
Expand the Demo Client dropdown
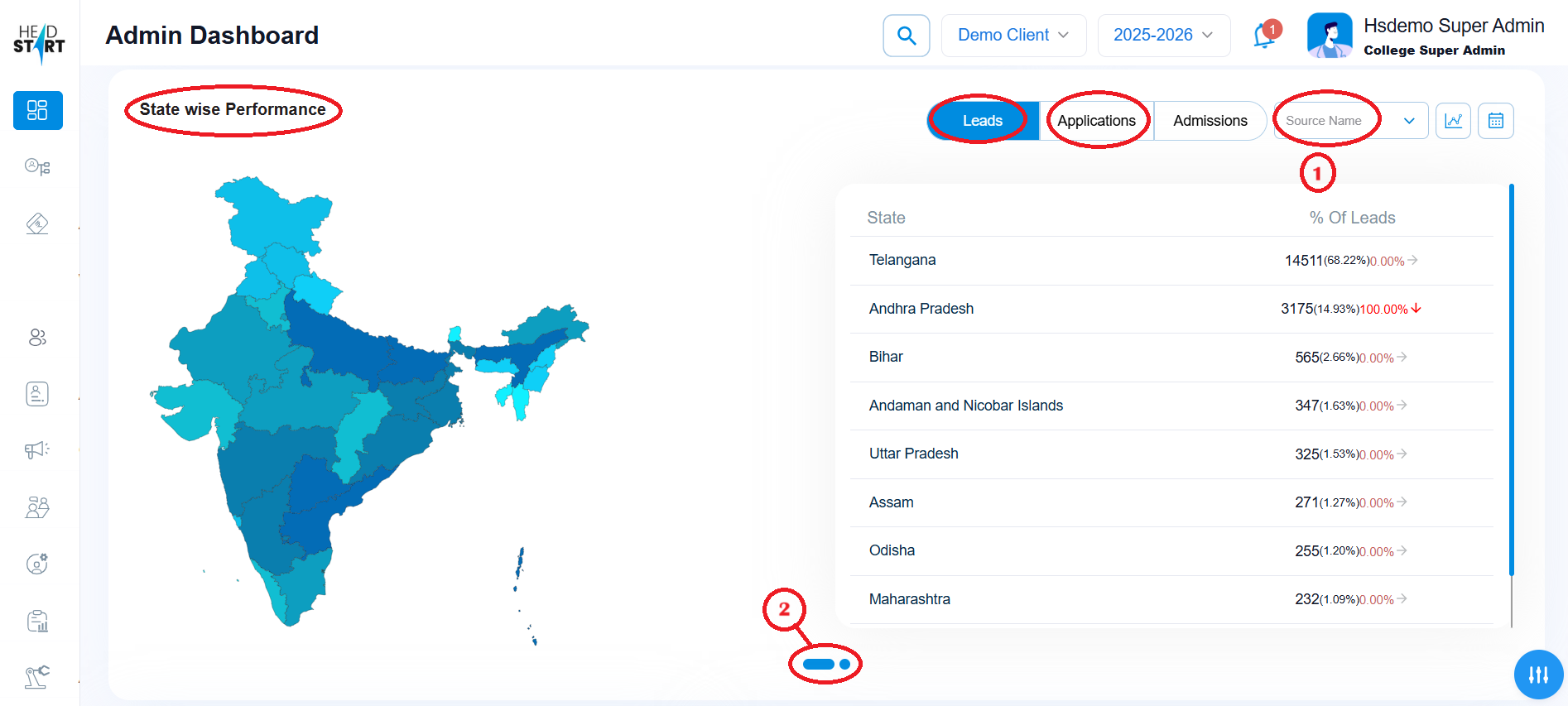pos(1013,36)
